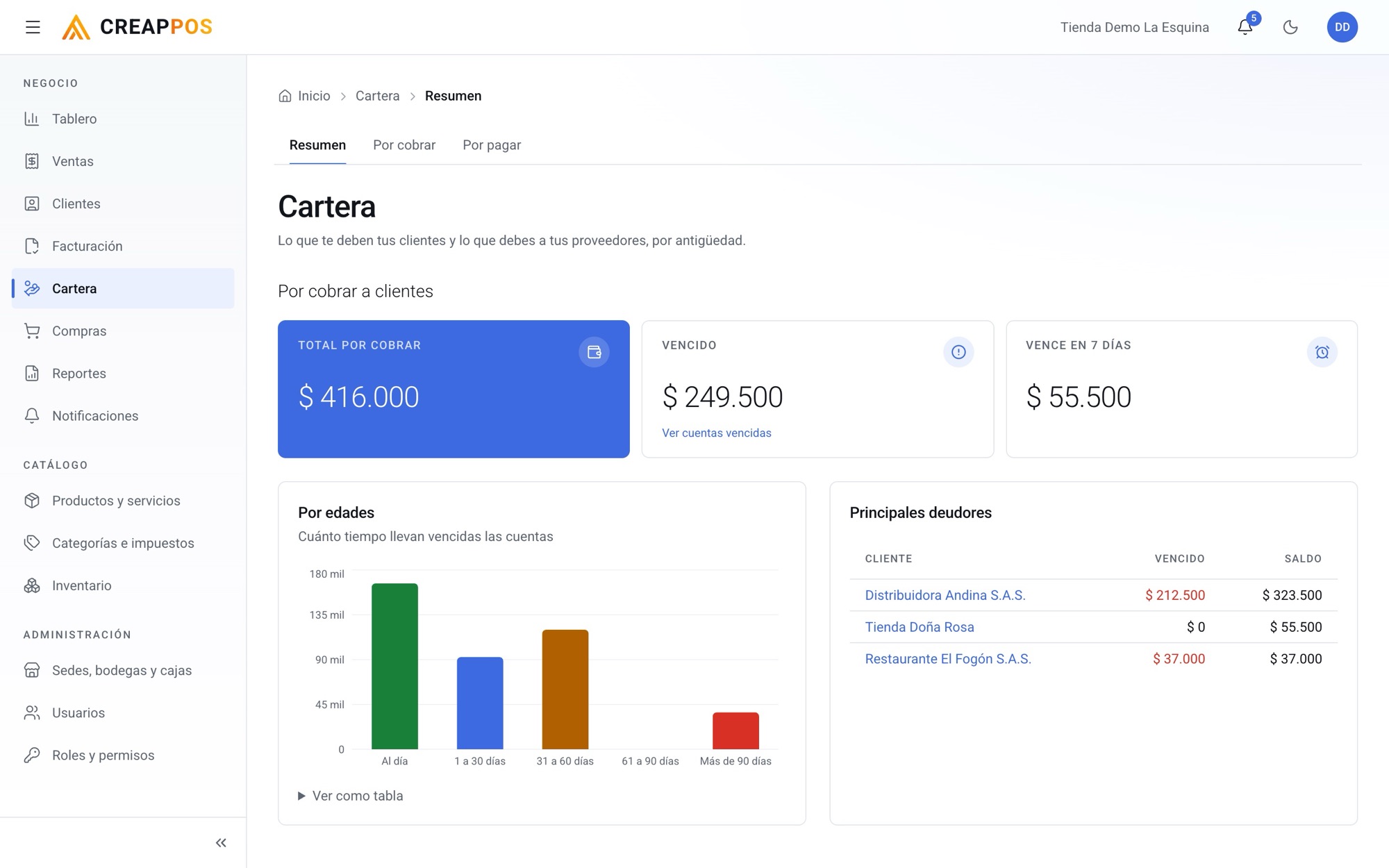Click Cartera breadcrumb link

click(x=377, y=96)
